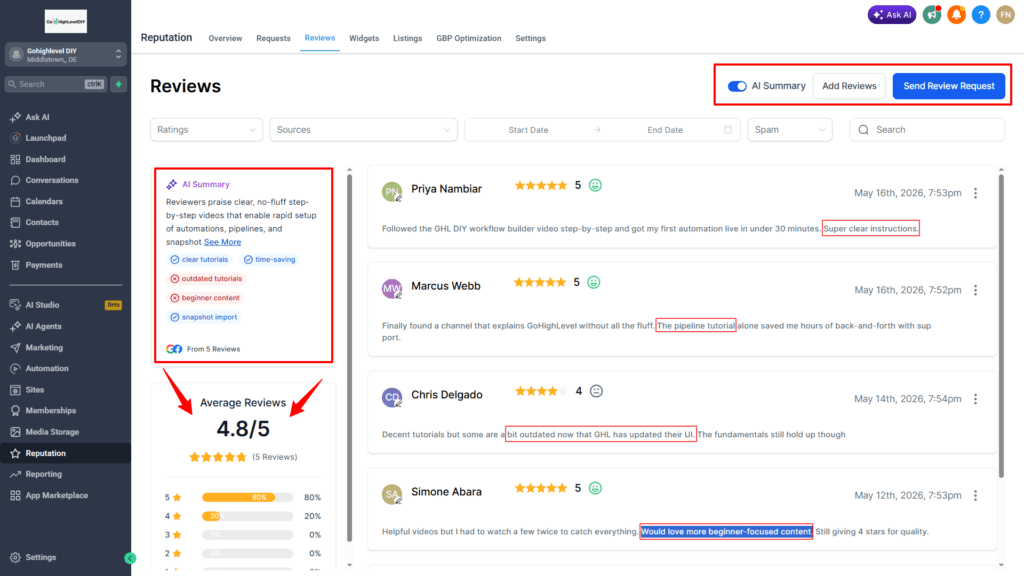Expand the Sources filter dropdown
This screenshot has width=1024, height=576.
363,130
